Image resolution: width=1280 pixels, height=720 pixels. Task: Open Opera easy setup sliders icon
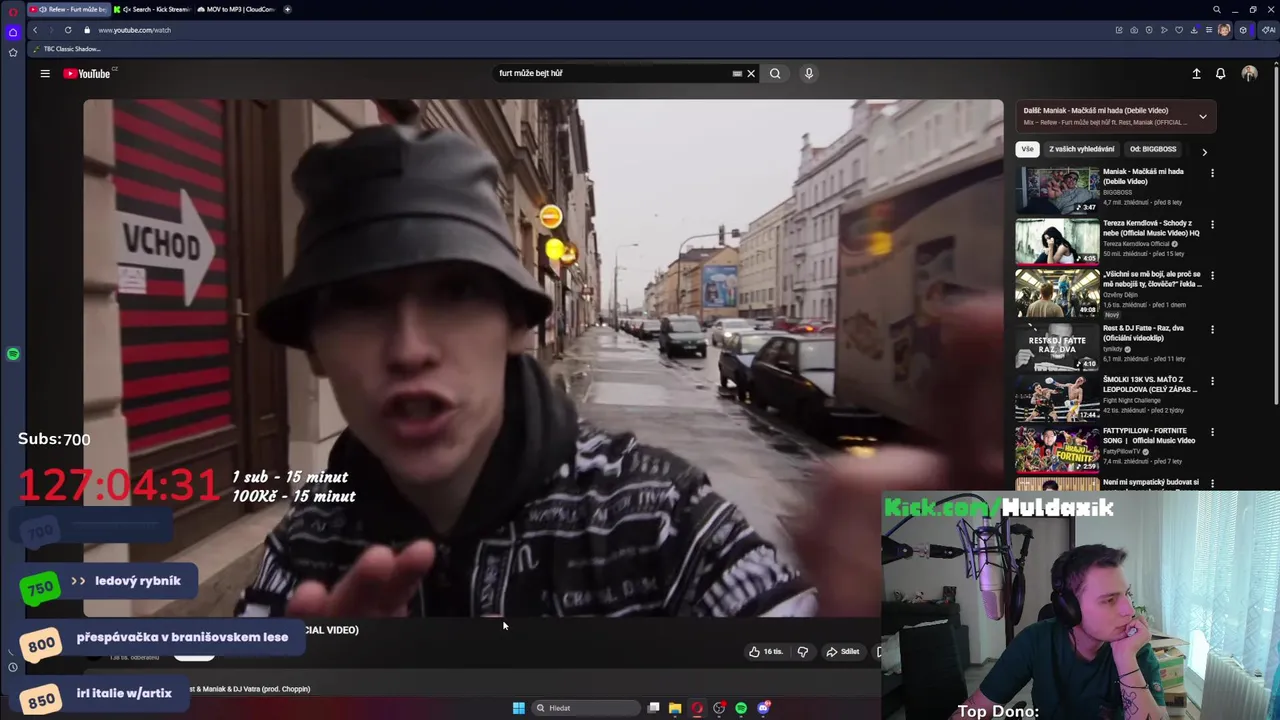click(1209, 30)
